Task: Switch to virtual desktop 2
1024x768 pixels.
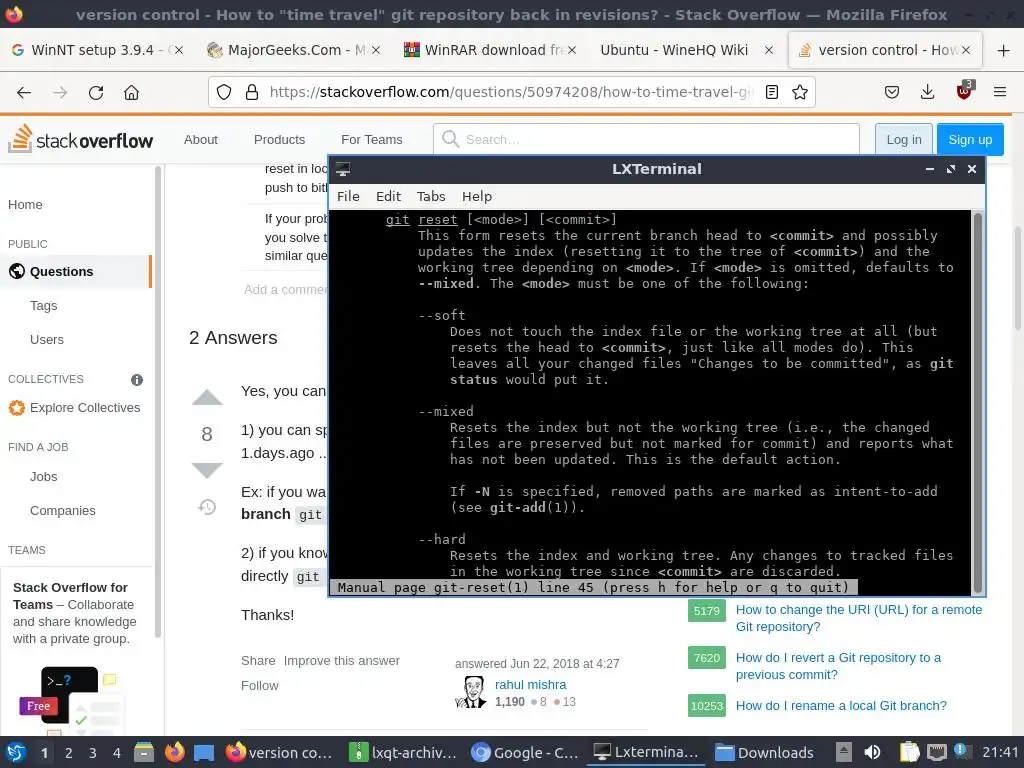Action: pos(69,753)
